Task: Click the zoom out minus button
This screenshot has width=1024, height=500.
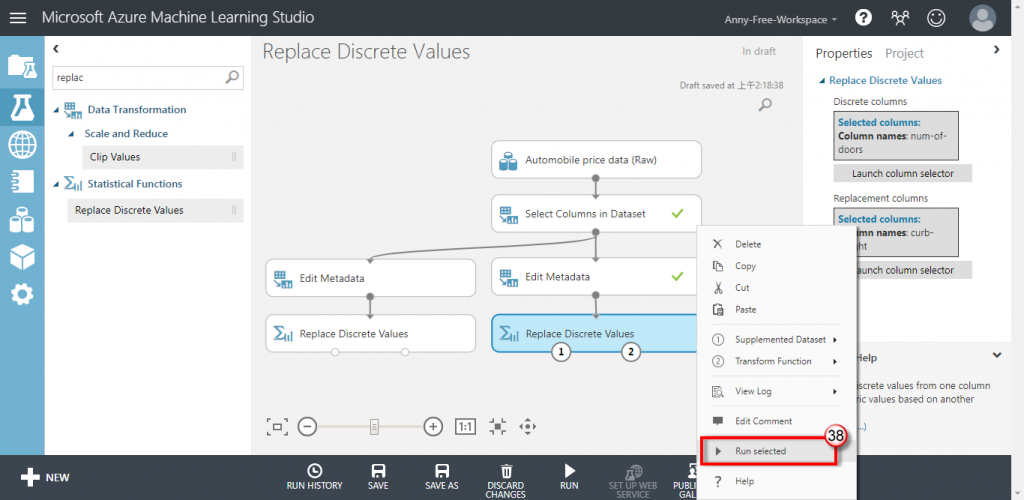Action: click(308, 427)
